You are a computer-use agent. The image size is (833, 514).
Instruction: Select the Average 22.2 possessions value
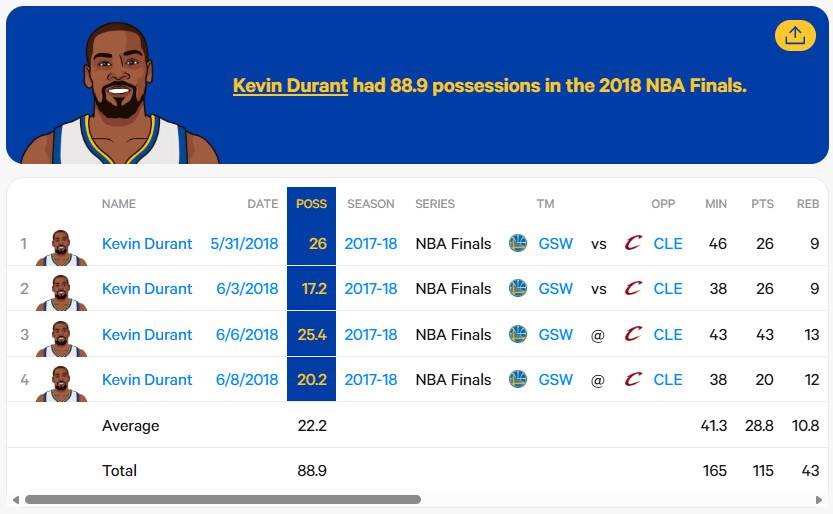tap(312, 425)
